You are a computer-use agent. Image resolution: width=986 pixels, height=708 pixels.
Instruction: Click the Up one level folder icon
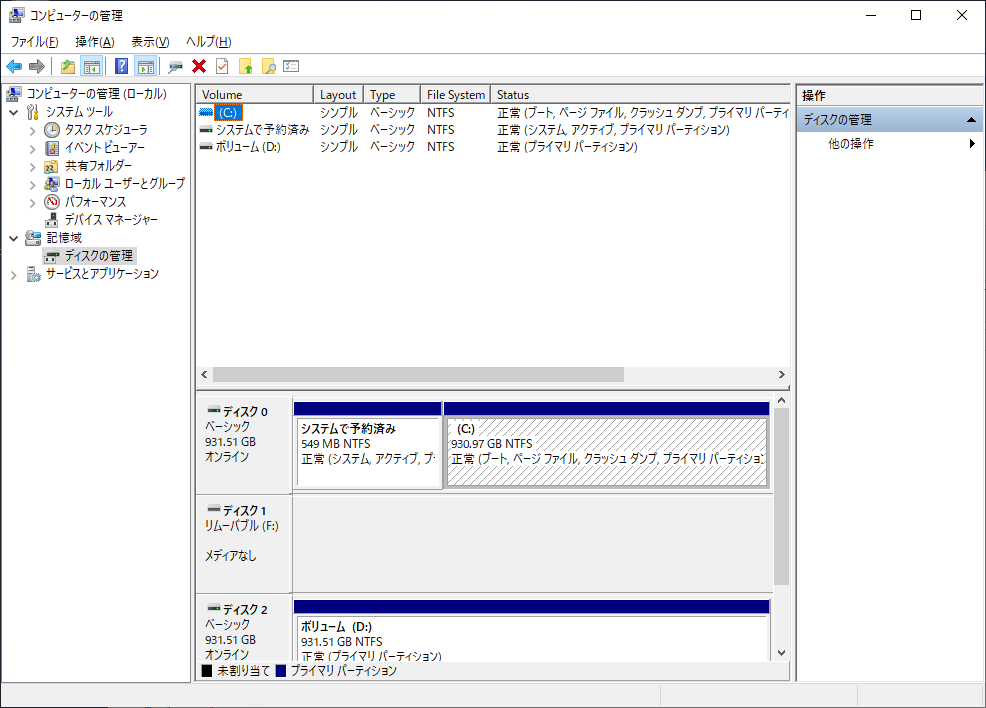68,66
